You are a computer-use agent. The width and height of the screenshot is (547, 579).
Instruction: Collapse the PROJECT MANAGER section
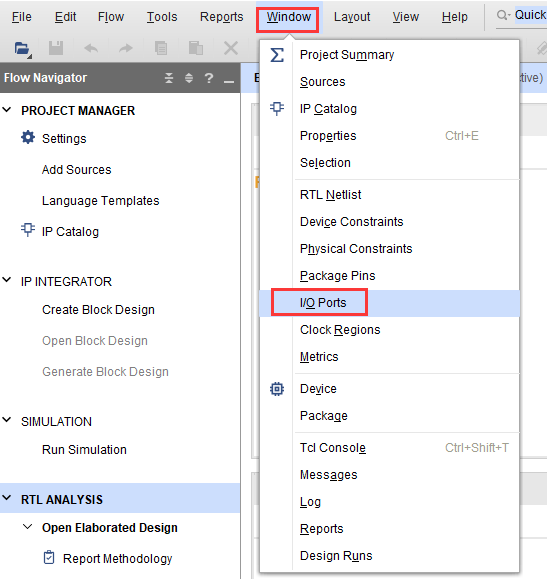coord(7,110)
